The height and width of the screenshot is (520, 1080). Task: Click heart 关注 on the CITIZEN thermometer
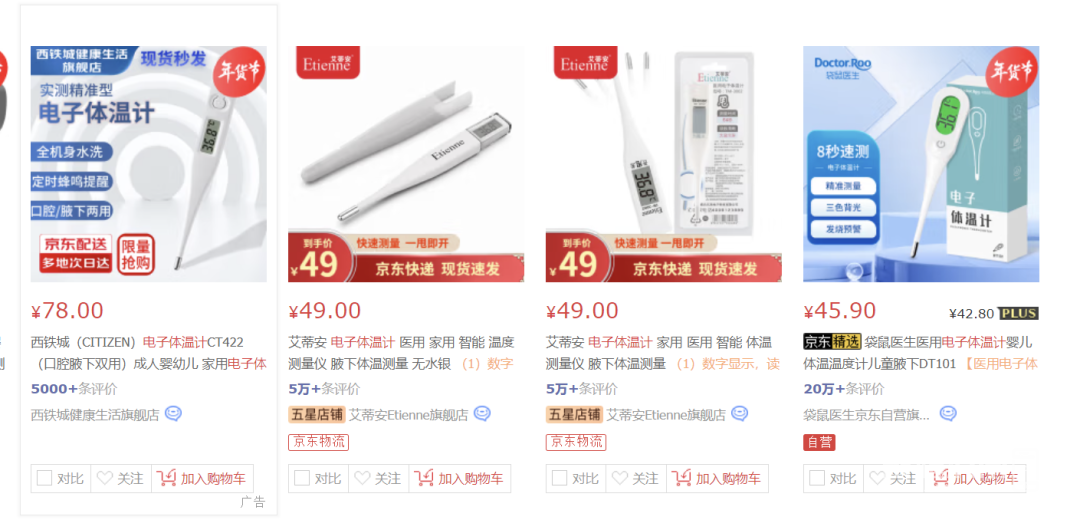[121, 478]
